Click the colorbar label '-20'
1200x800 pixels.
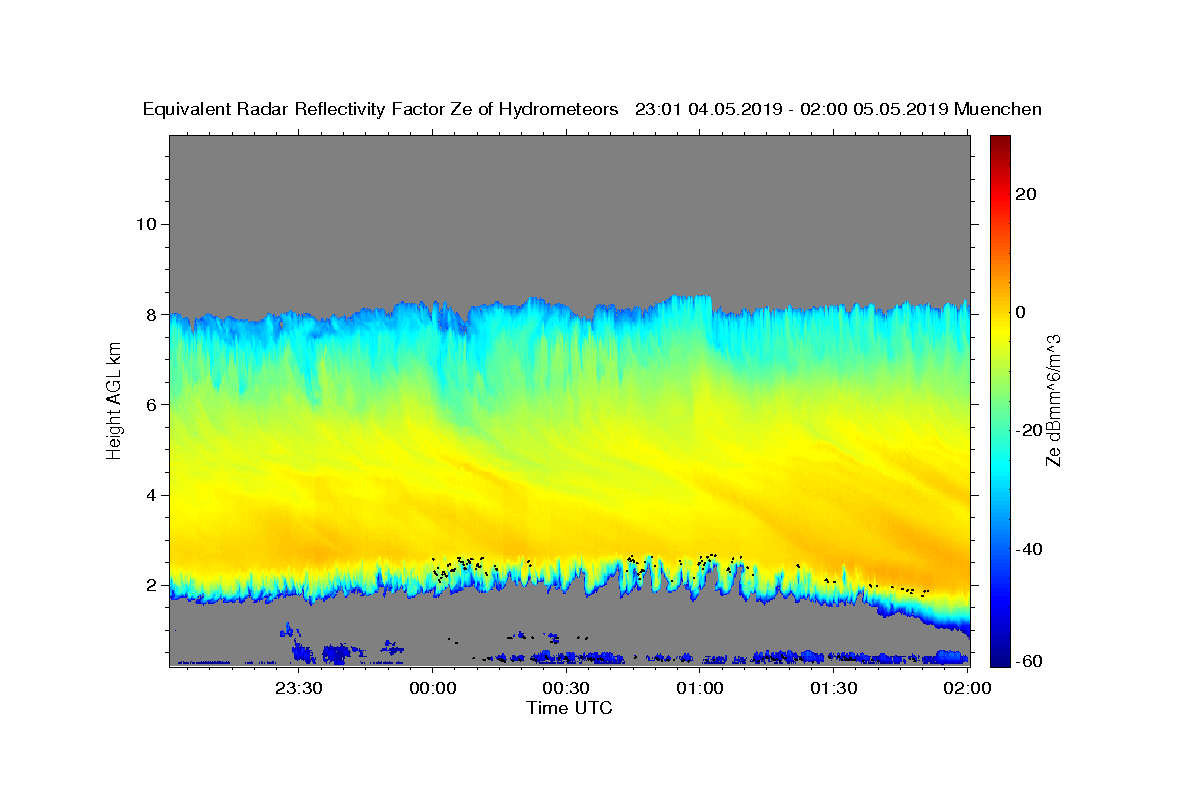click(1030, 430)
